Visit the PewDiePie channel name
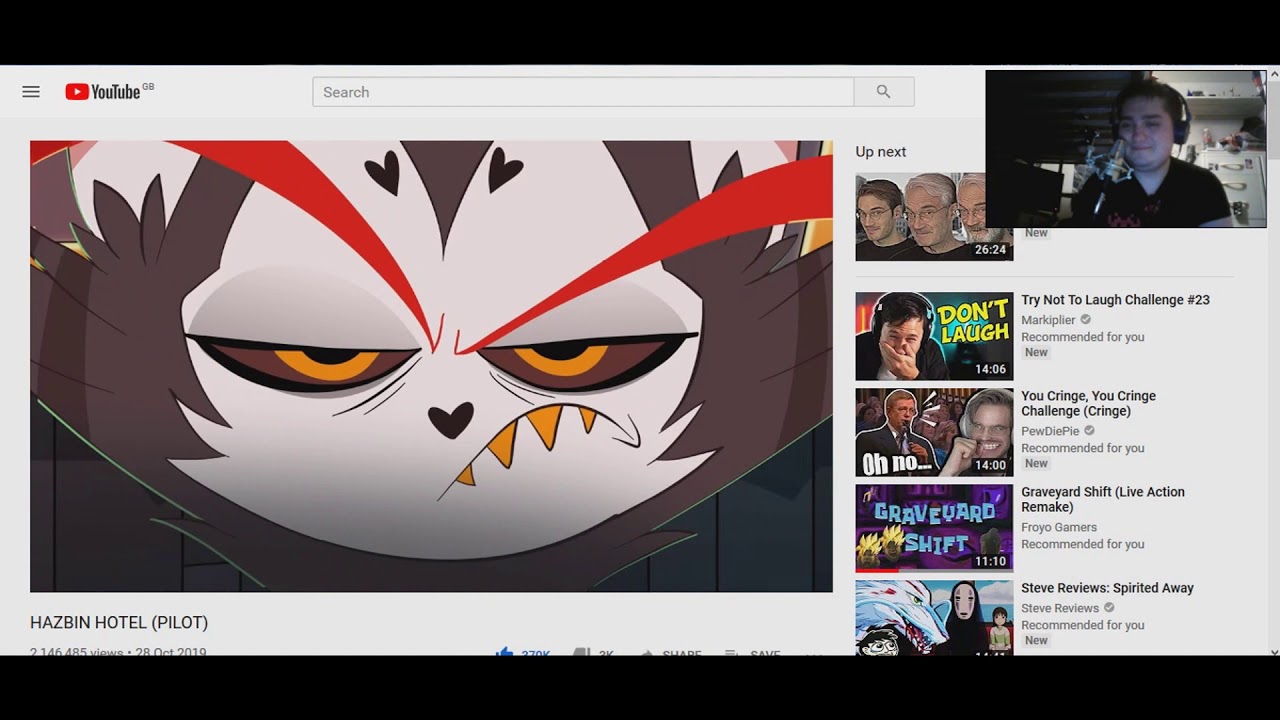Screen dimensions: 1280x720 [1050, 431]
